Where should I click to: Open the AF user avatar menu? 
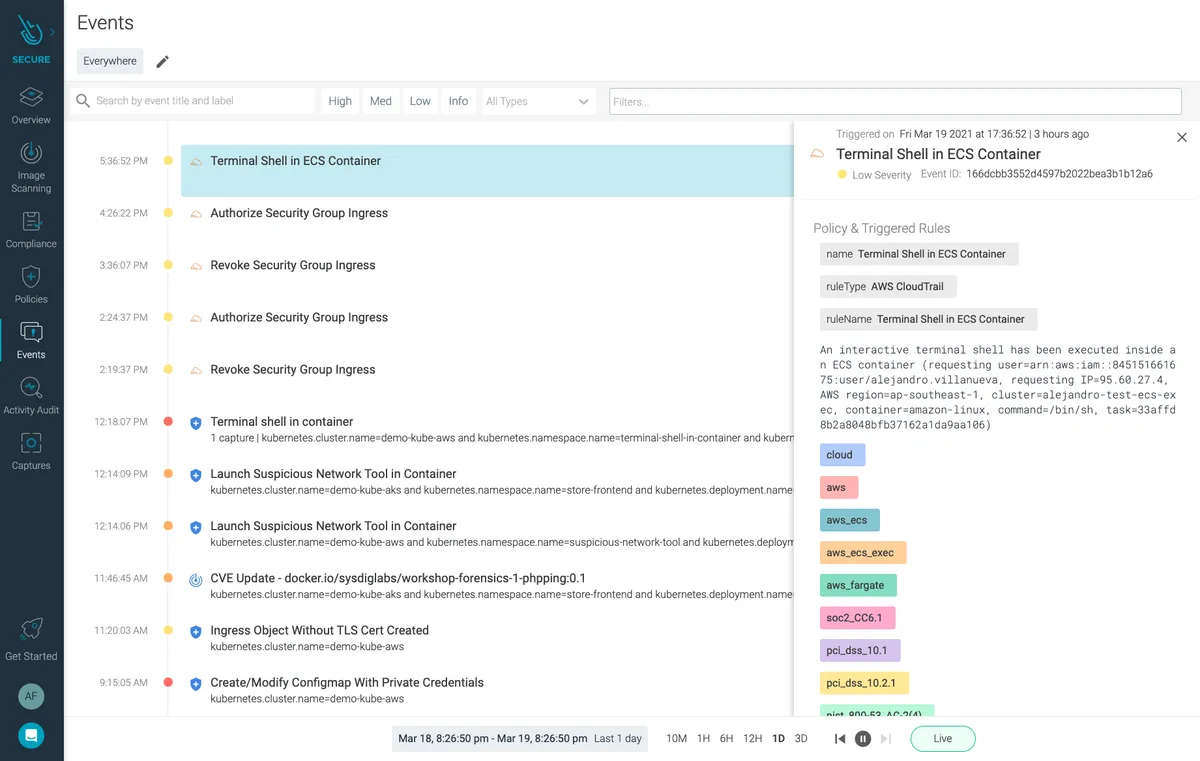(31, 696)
